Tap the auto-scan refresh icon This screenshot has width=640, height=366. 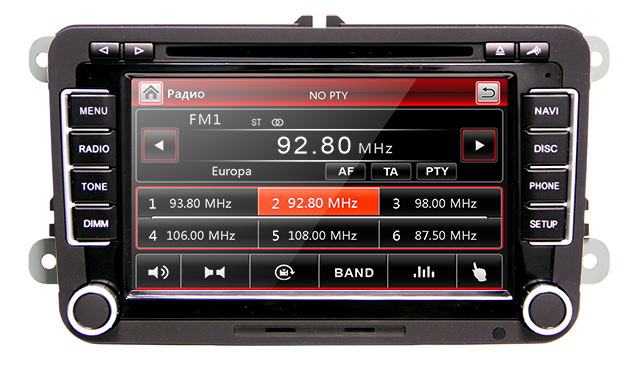pyautogui.click(x=284, y=272)
